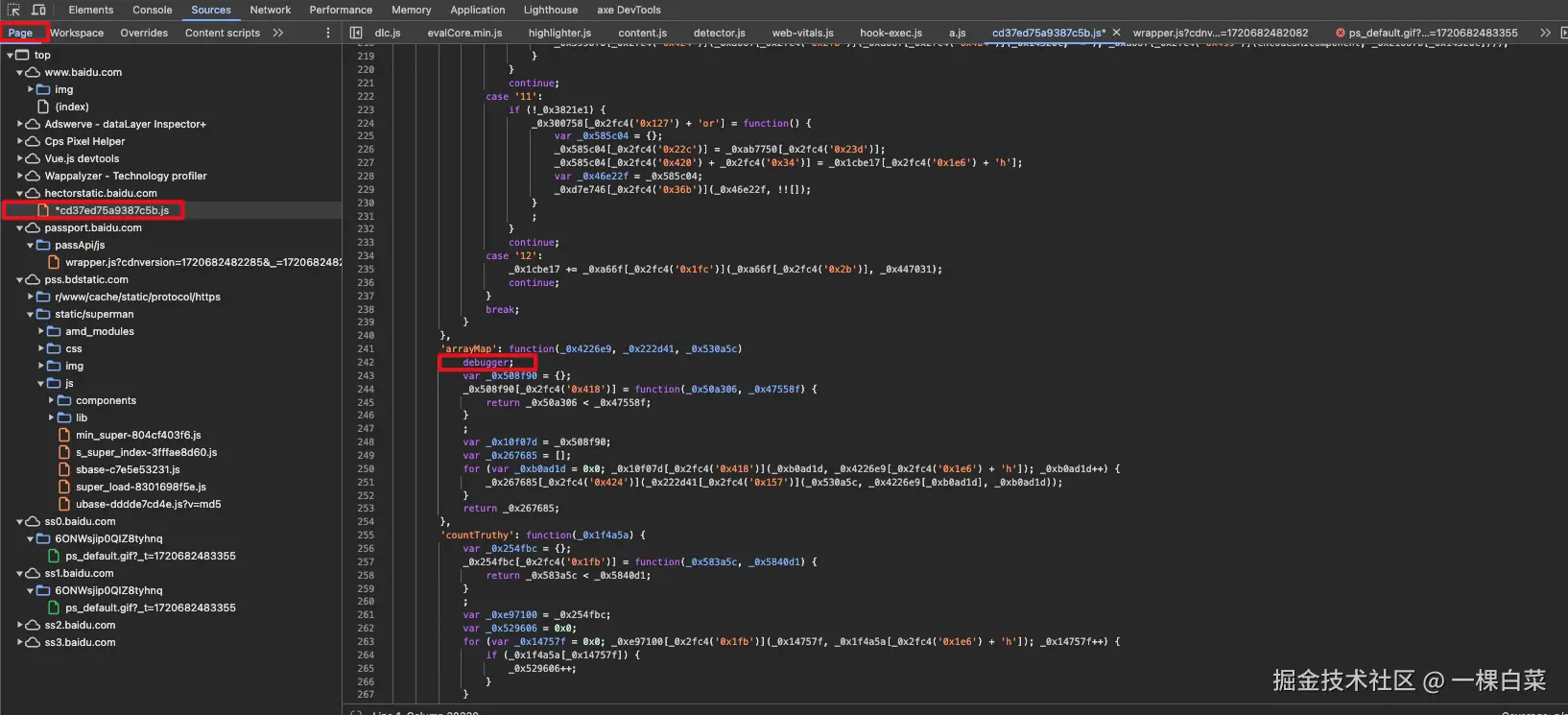Open *cd37ed75a9387c5b.js in the tree
Screen dimensions: 1568x715
coord(111,210)
